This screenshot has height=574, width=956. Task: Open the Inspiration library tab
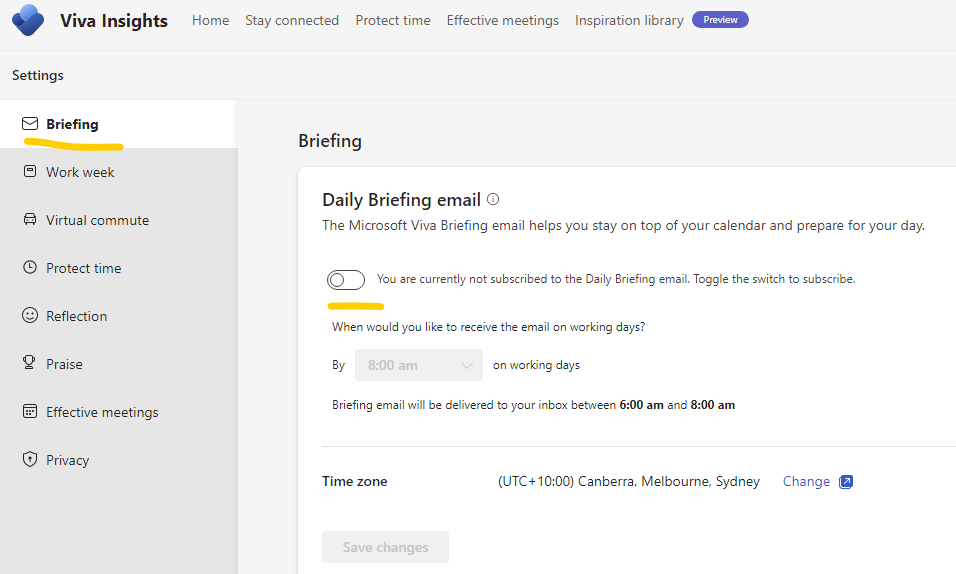coord(629,20)
